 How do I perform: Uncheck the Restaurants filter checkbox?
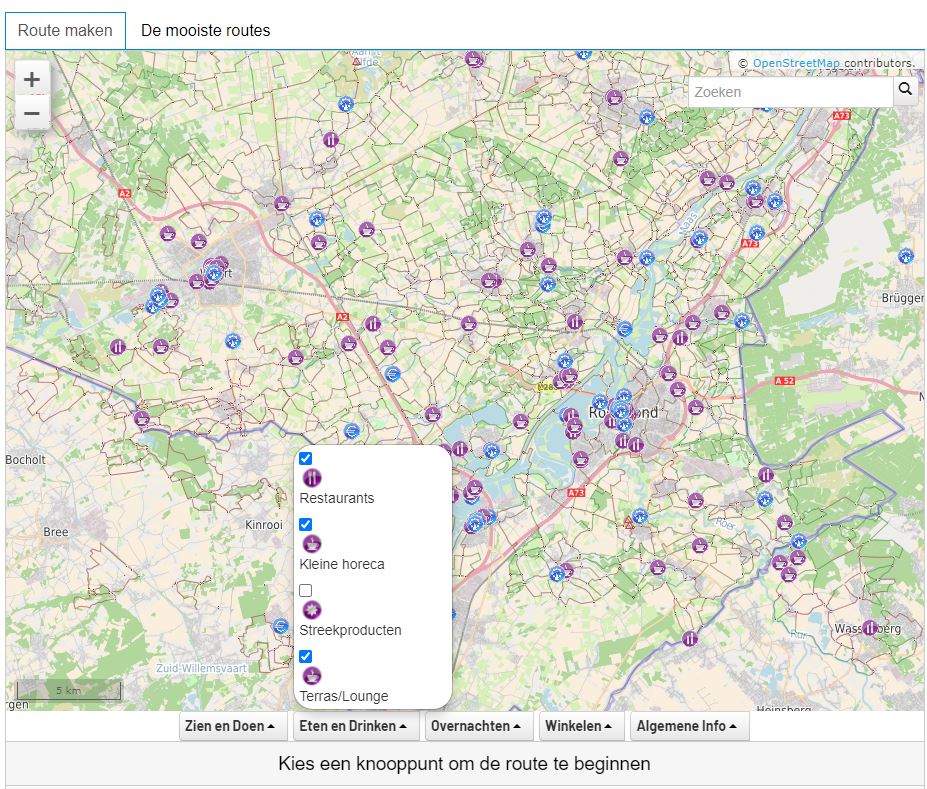[x=305, y=458]
